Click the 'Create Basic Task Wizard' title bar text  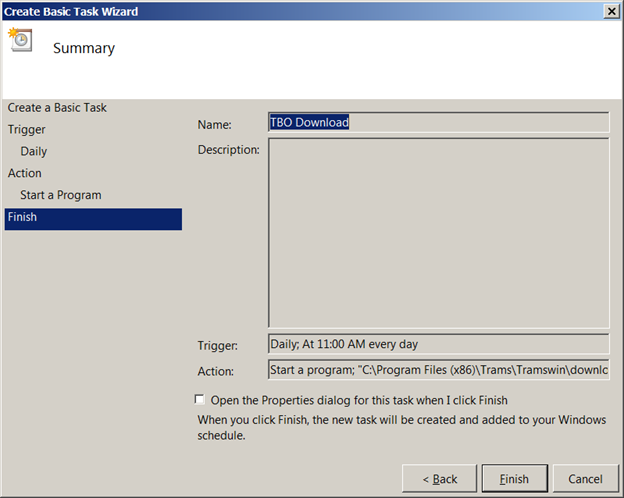point(71,12)
